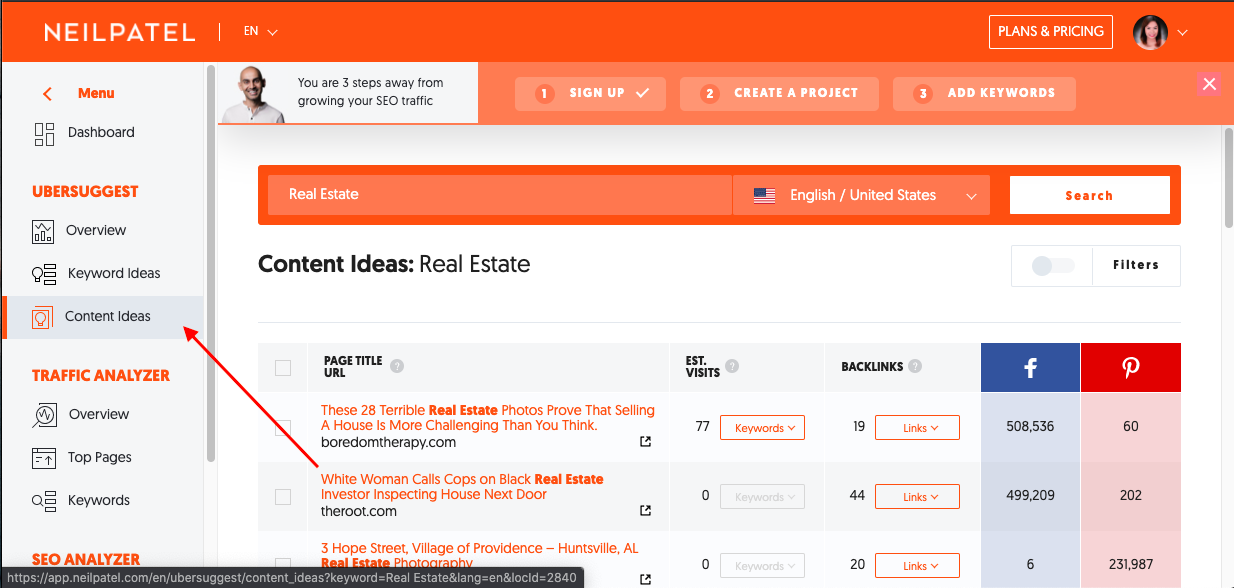Viewport: 1234px width, 588px height.
Task: Click Neil Patel's photo in banner
Action: [x=254, y=94]
